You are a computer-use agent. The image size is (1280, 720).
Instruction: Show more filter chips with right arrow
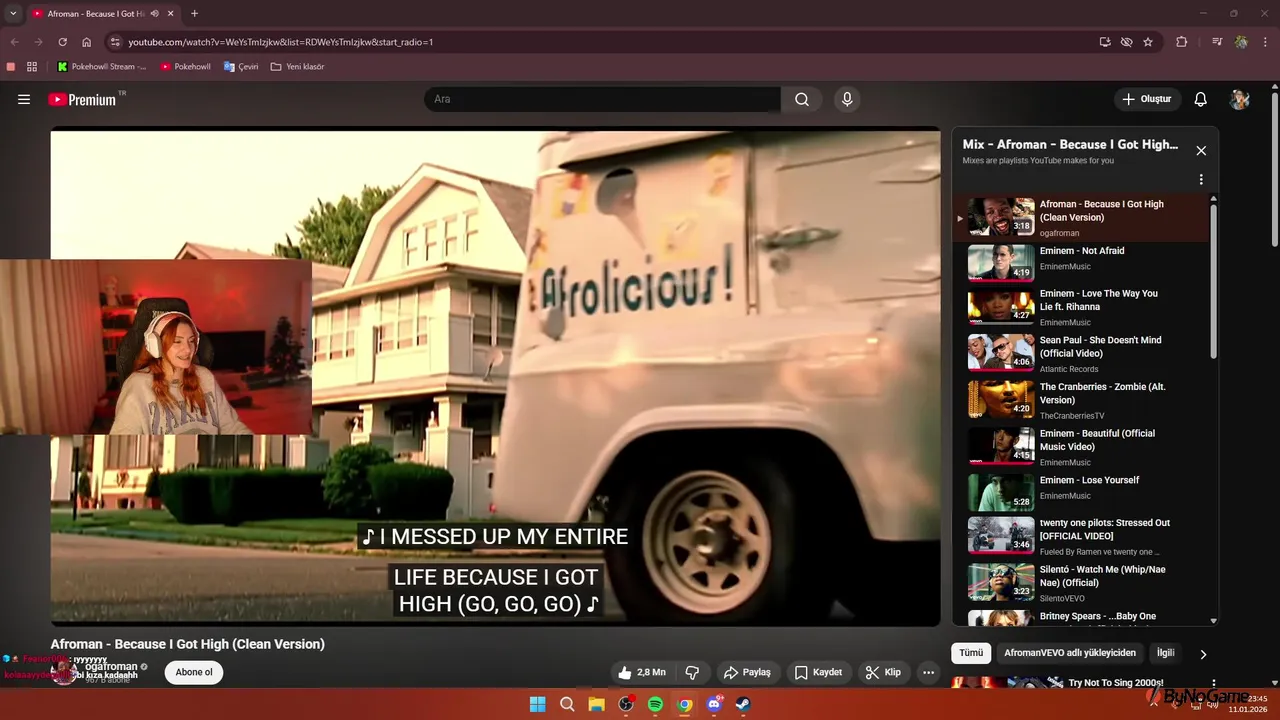pos(1203,654)
